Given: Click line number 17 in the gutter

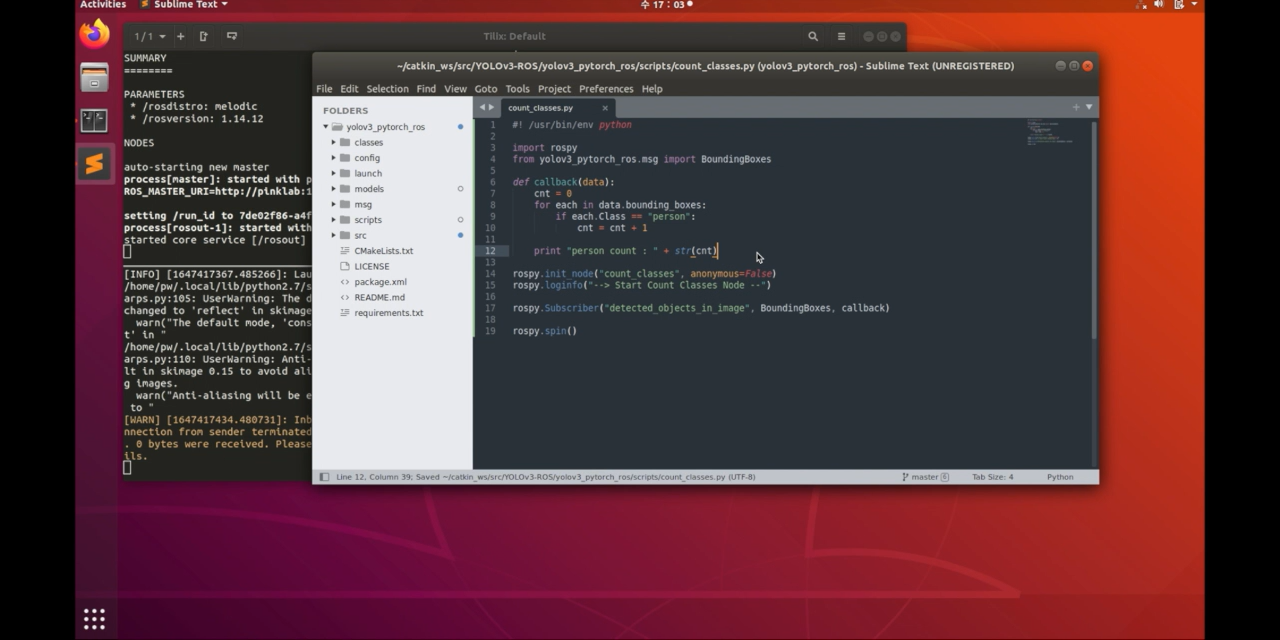Looking at the screenshot, I should coord(490,308).
